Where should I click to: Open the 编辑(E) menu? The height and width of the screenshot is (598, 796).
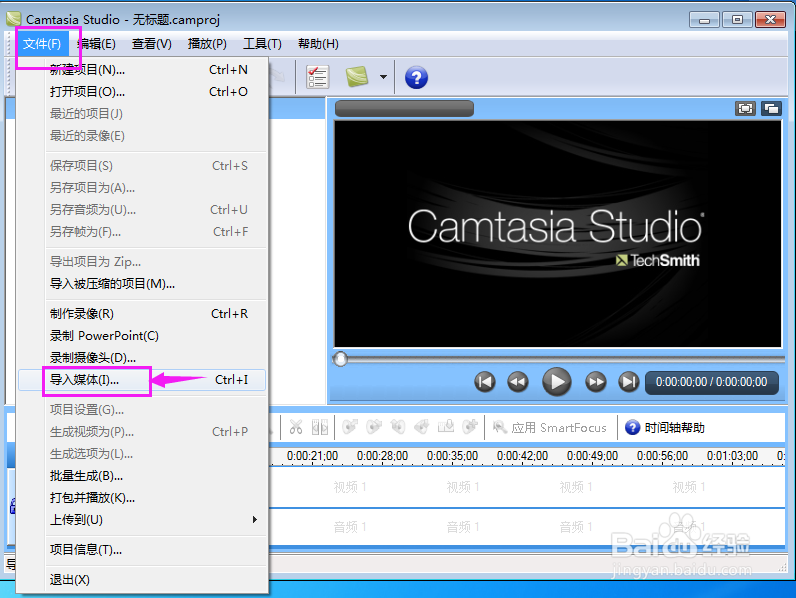96,44
